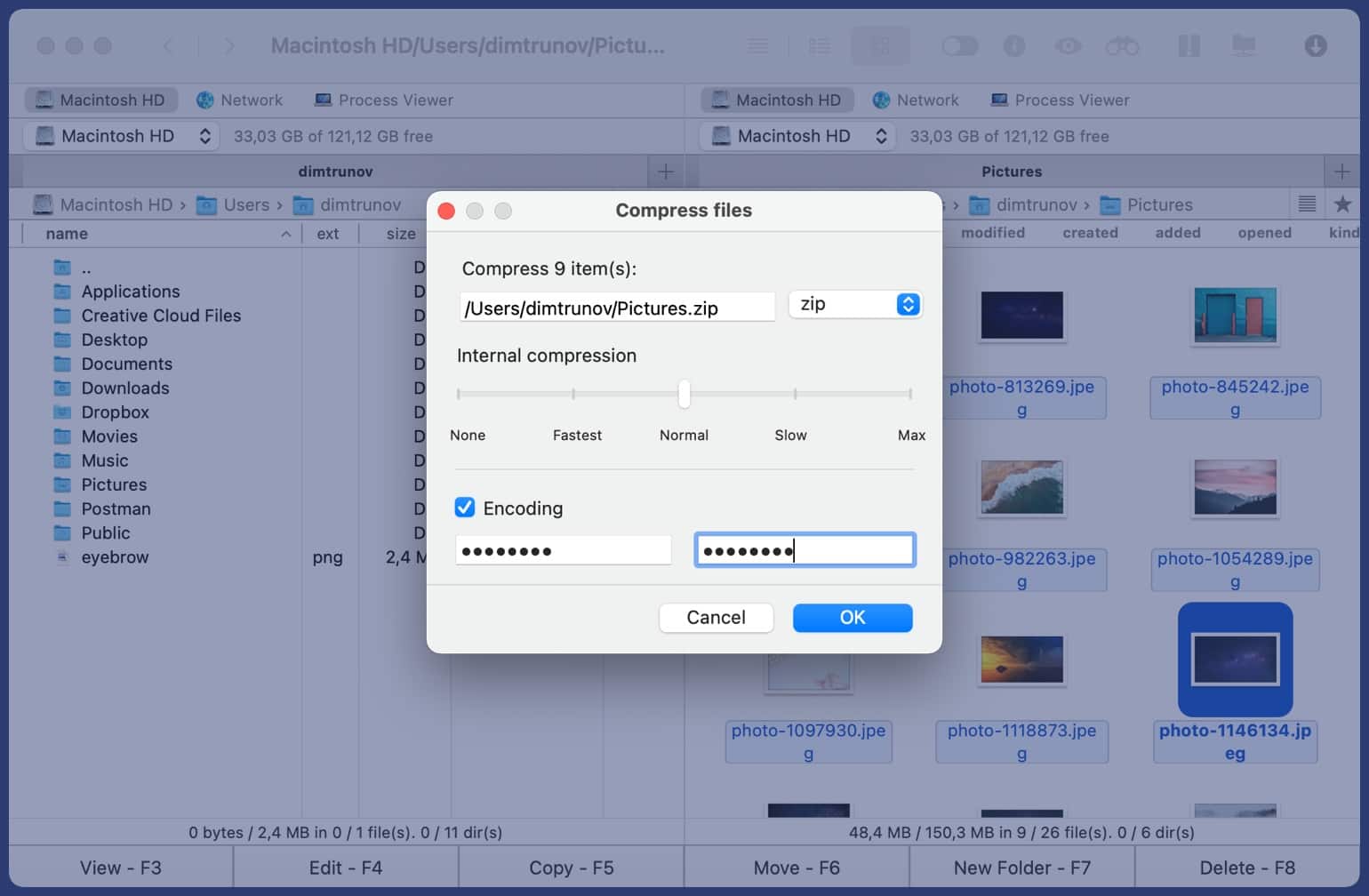Cancel the Compress files dialog
This screenshot has height=896, width=1369.
click(x=716, y=618)
